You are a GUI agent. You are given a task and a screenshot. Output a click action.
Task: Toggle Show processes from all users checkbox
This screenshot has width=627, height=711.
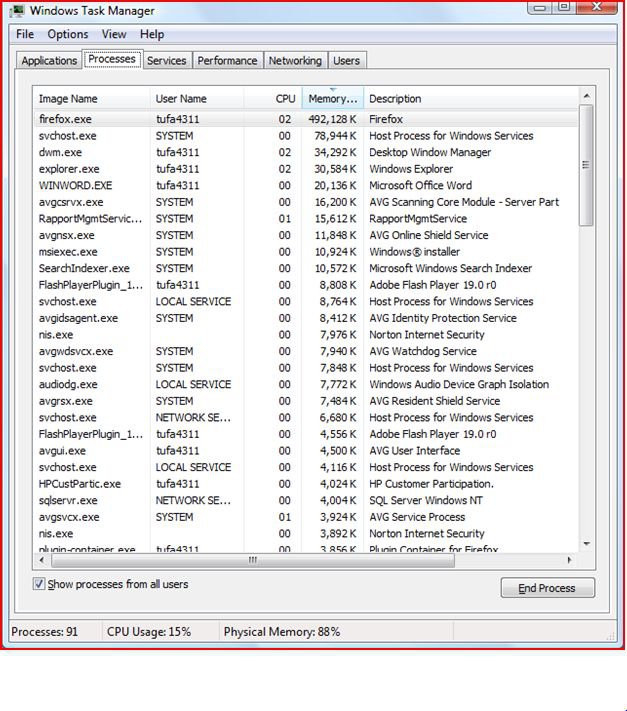pyautogui.click(x=39, y=584)
